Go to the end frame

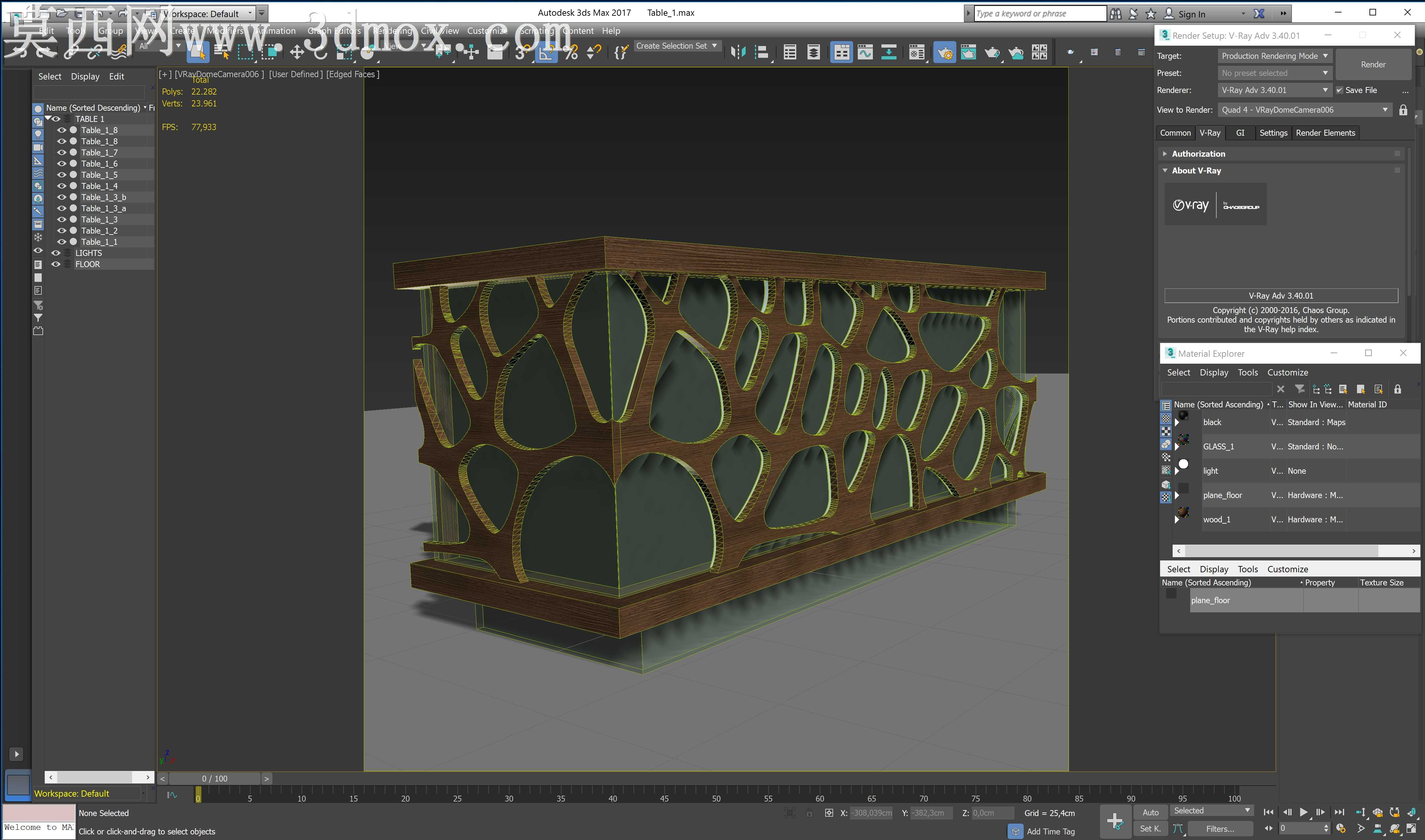click(1339, 812)
